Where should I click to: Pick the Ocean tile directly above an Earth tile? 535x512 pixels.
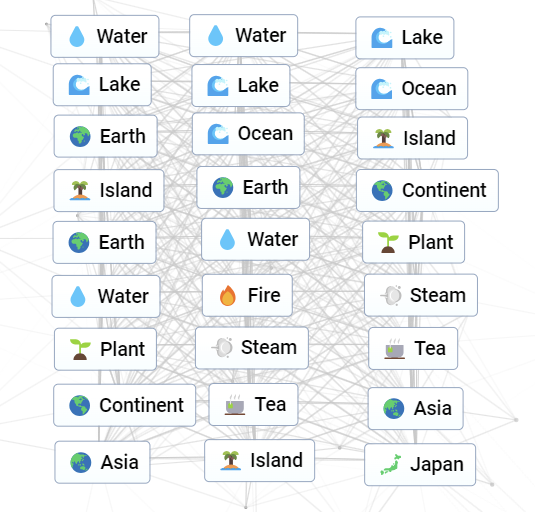[x=248, y=134]
